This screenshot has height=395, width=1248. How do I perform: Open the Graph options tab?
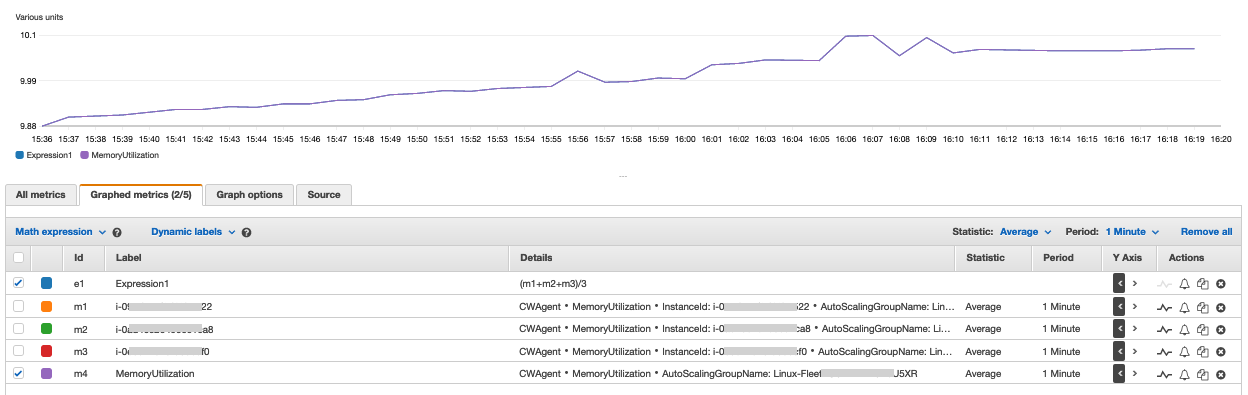pyautogui.click(x=249, y=195)
